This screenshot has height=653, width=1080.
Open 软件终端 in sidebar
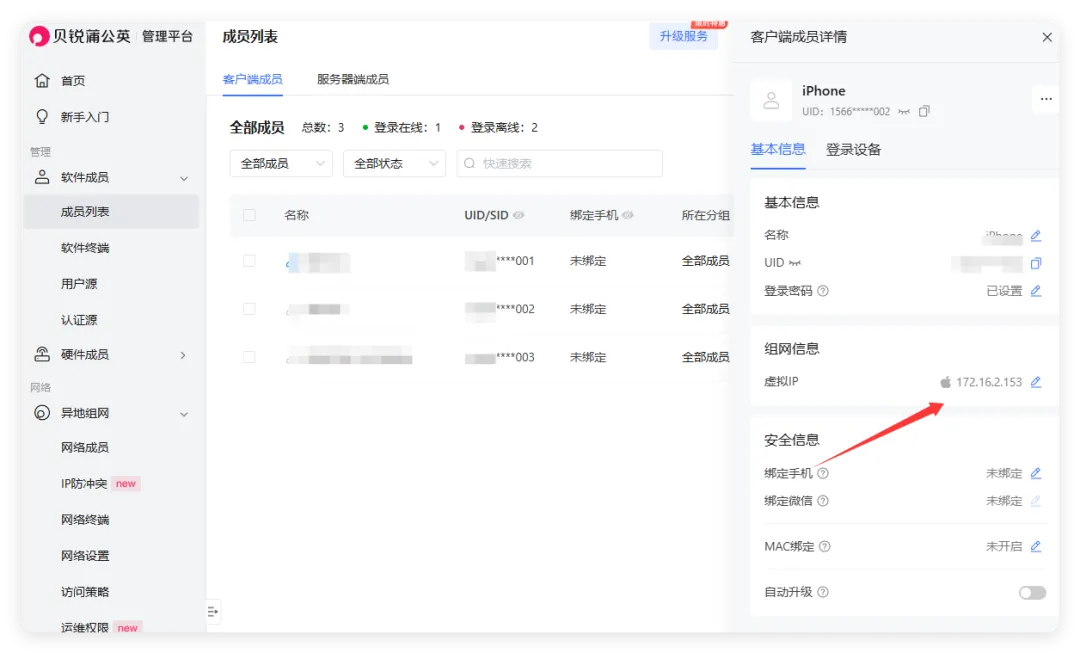(85, 247)
